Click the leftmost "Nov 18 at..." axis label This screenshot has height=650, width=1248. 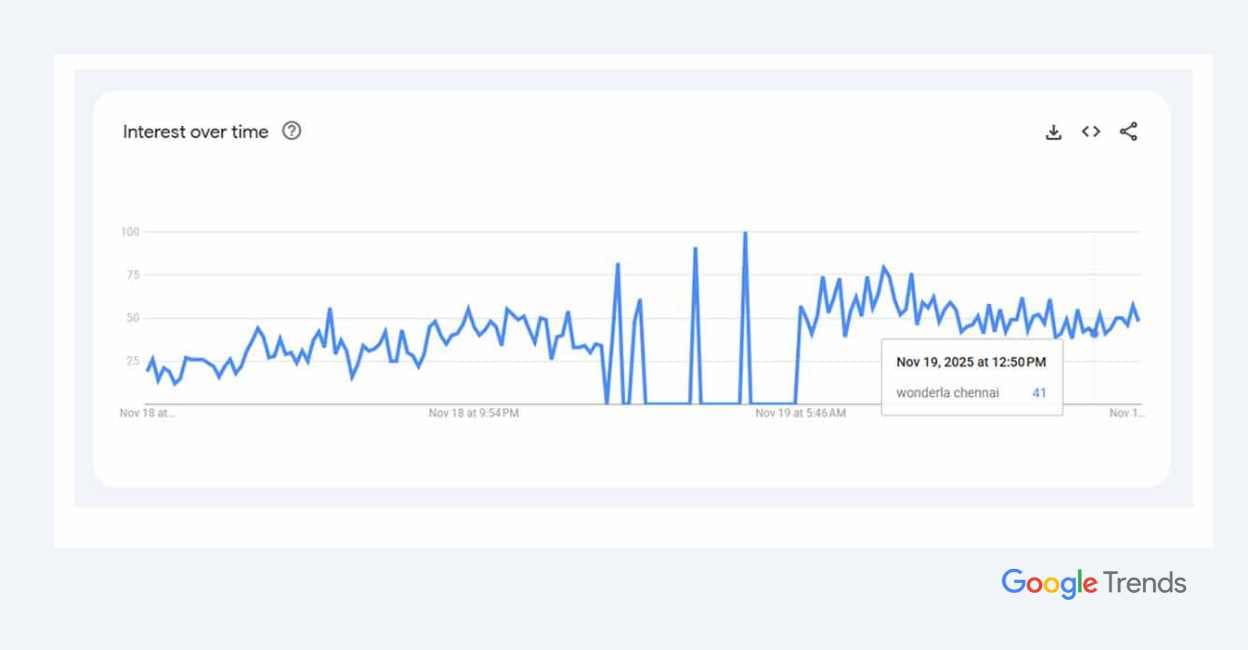click(147, 413)
